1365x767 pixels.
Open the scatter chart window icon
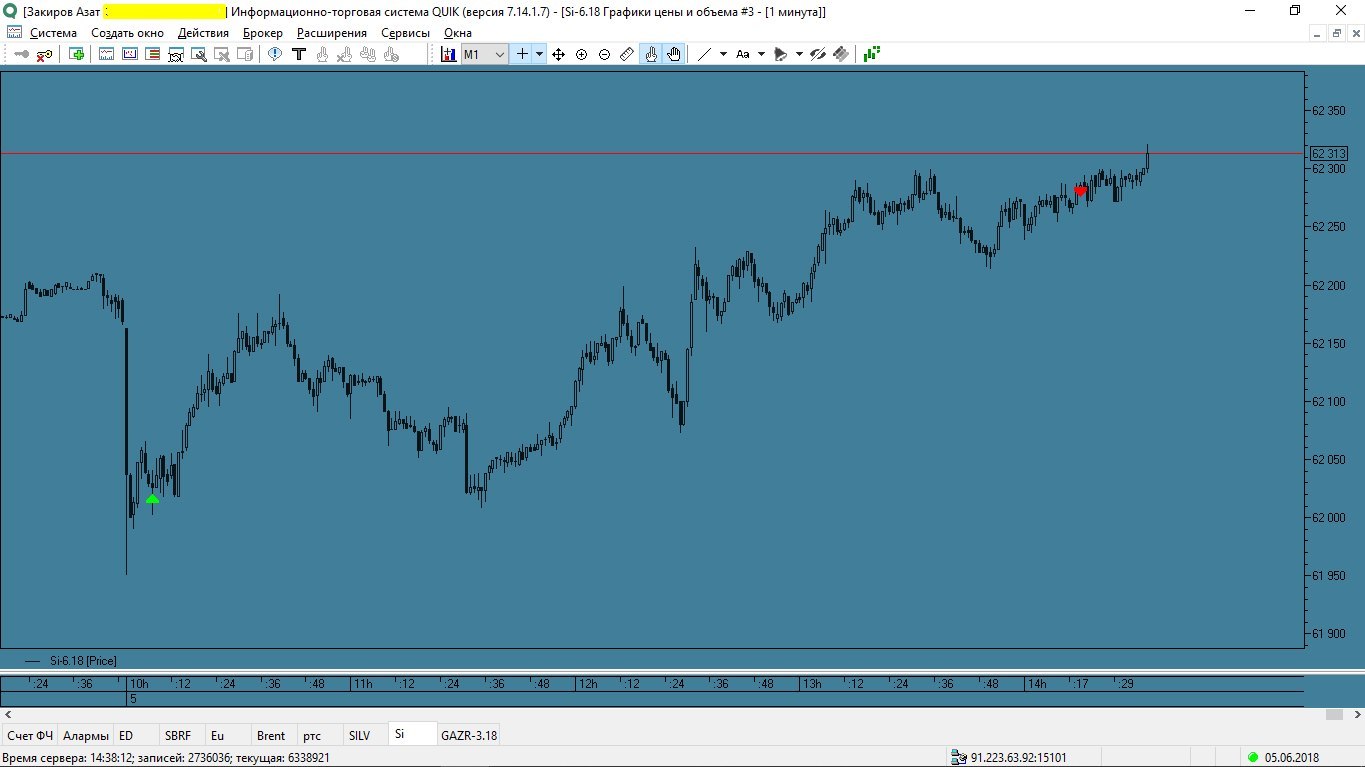click(x=130, y=54)
